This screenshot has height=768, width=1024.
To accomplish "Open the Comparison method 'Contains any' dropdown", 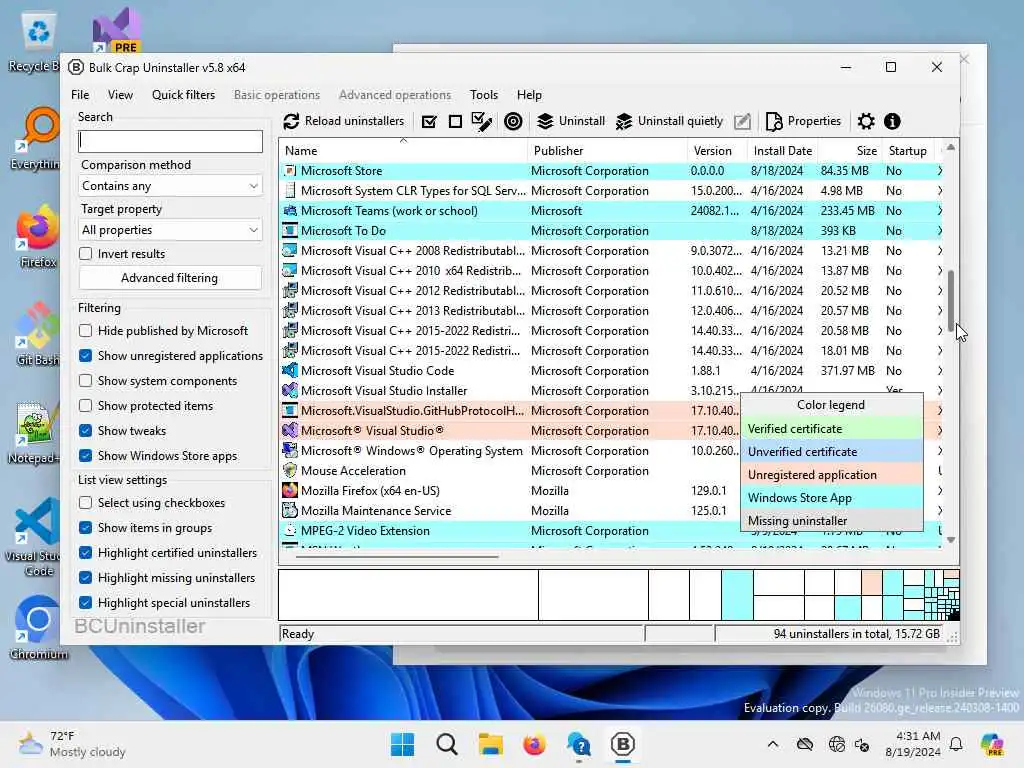I will 170,186.
